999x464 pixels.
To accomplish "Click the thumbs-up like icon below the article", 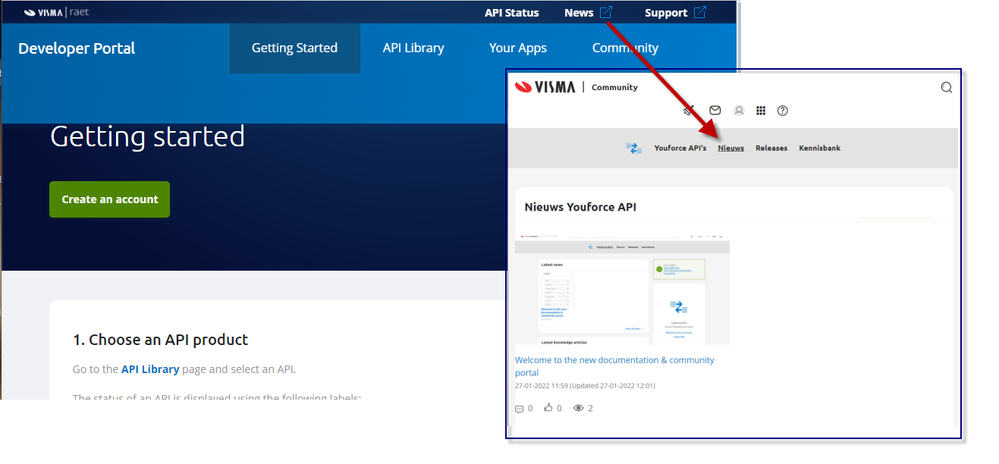I will (548, 407).
